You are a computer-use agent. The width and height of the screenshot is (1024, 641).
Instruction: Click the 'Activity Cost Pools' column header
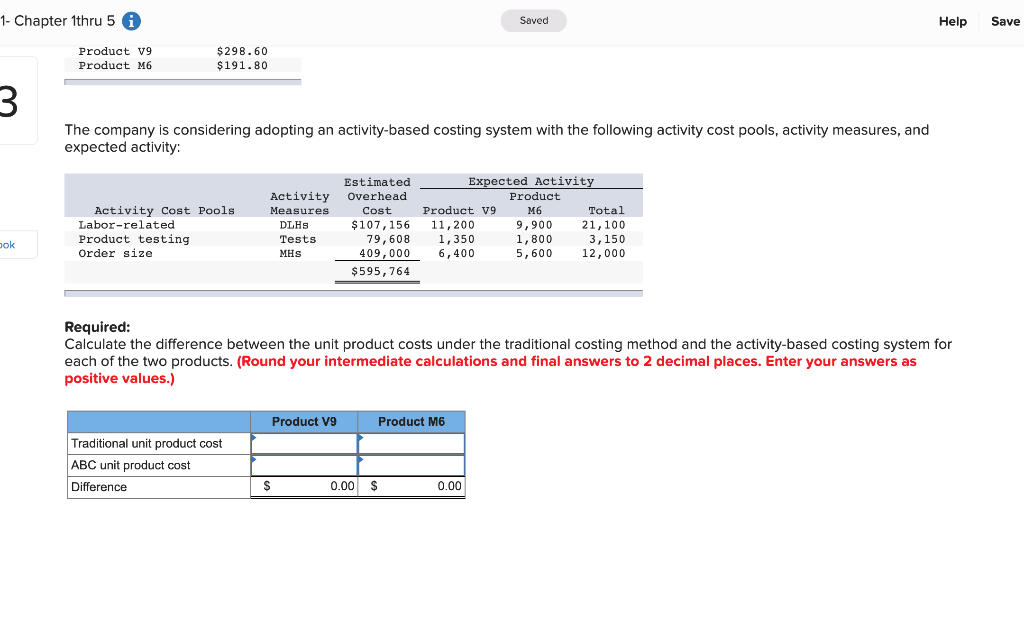click(x=165, y=211)
